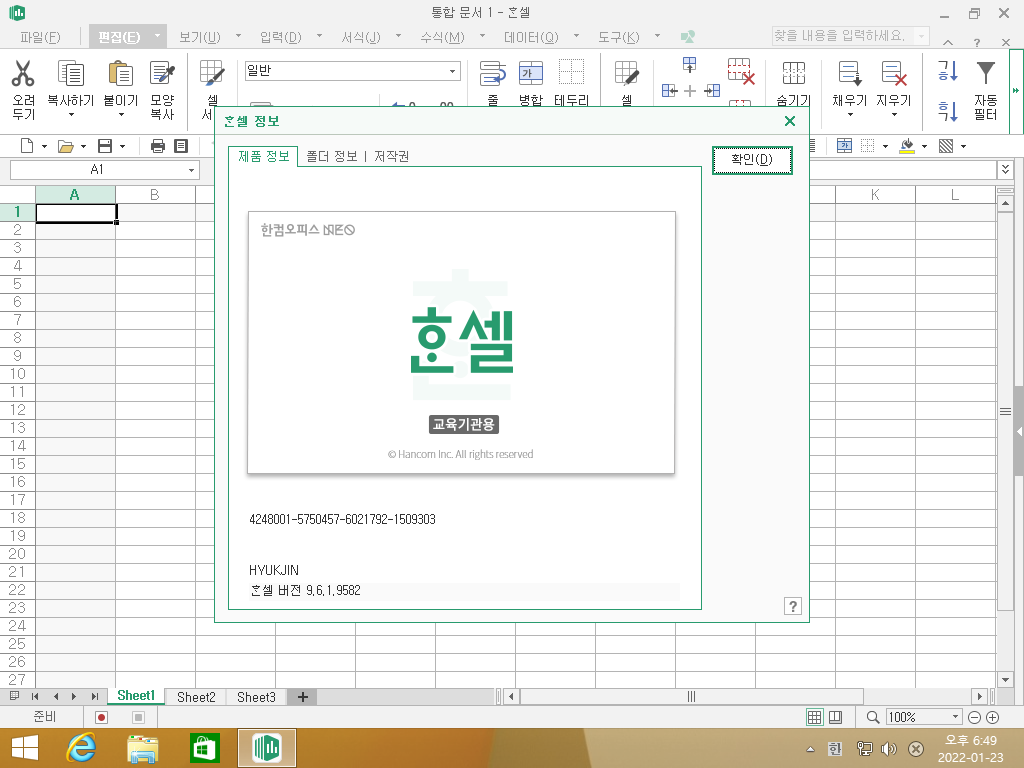The height and width of the screenshot is (768, 1024).
Task: Open the 보기(U) menu
Action: click(x=200, y=37)
